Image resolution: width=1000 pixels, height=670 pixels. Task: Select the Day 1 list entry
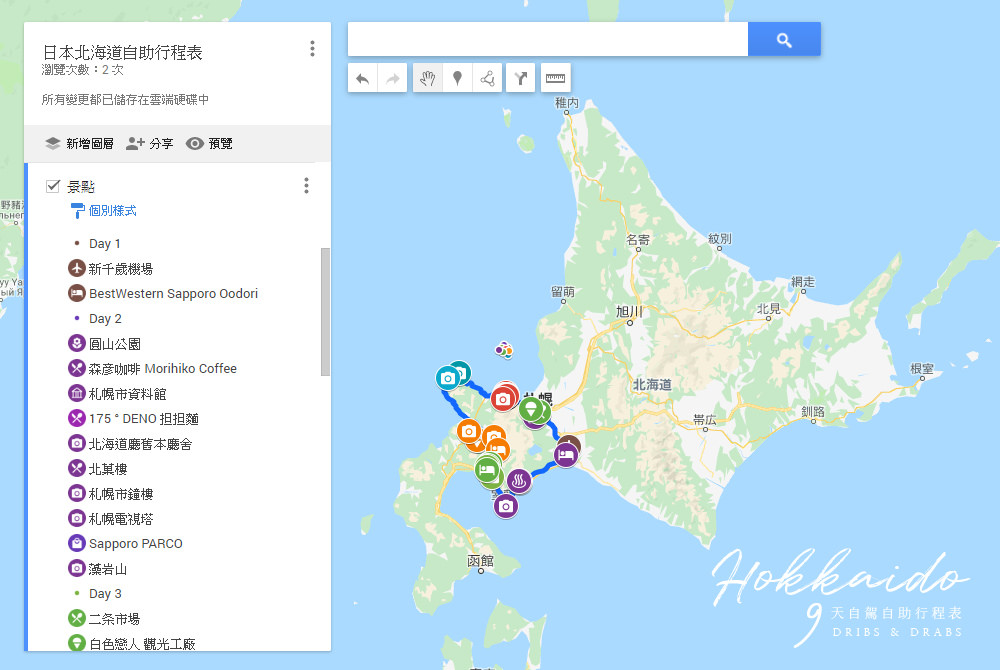[x=105, y=244]
